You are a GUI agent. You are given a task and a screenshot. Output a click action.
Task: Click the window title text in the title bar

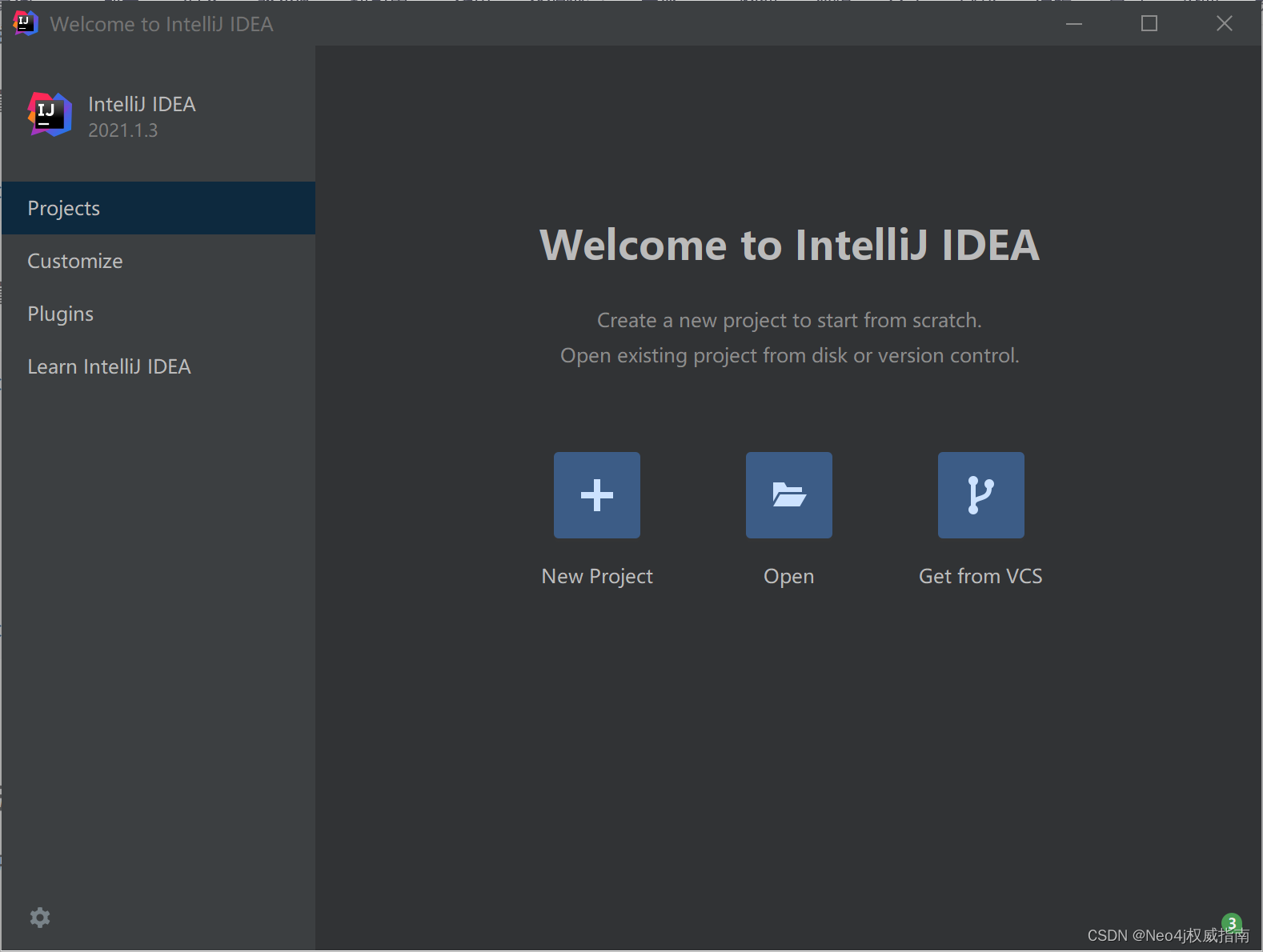pyautogui.click(x=162, y=24)
